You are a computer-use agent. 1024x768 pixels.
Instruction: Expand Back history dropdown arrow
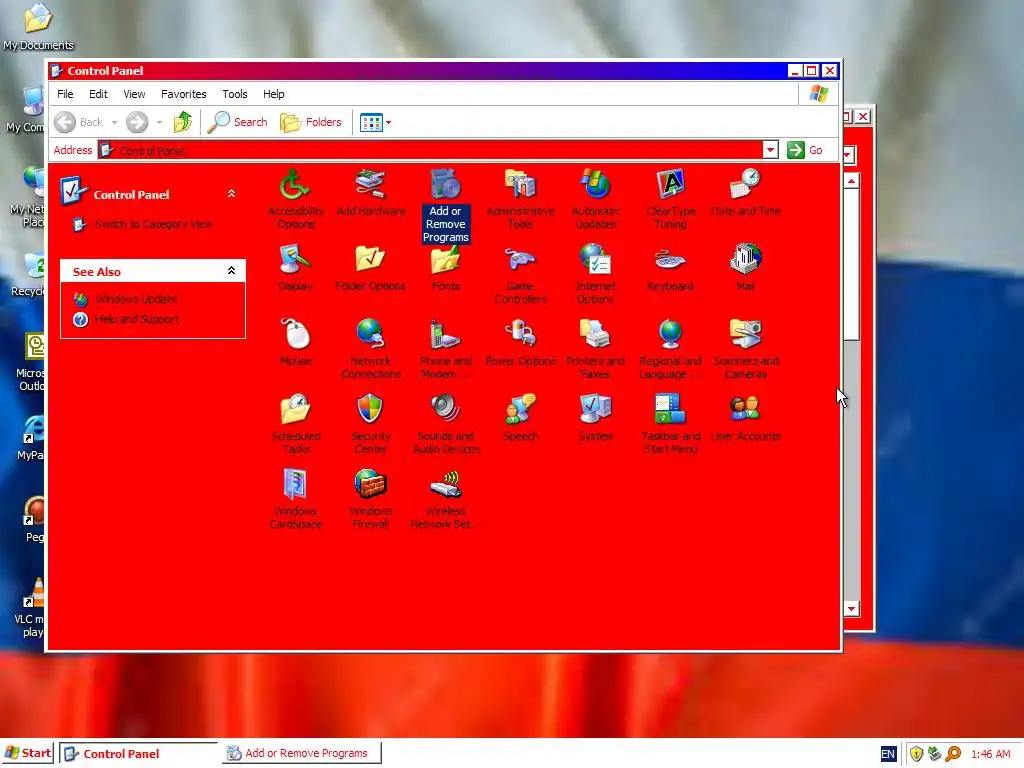pos(114,122)
